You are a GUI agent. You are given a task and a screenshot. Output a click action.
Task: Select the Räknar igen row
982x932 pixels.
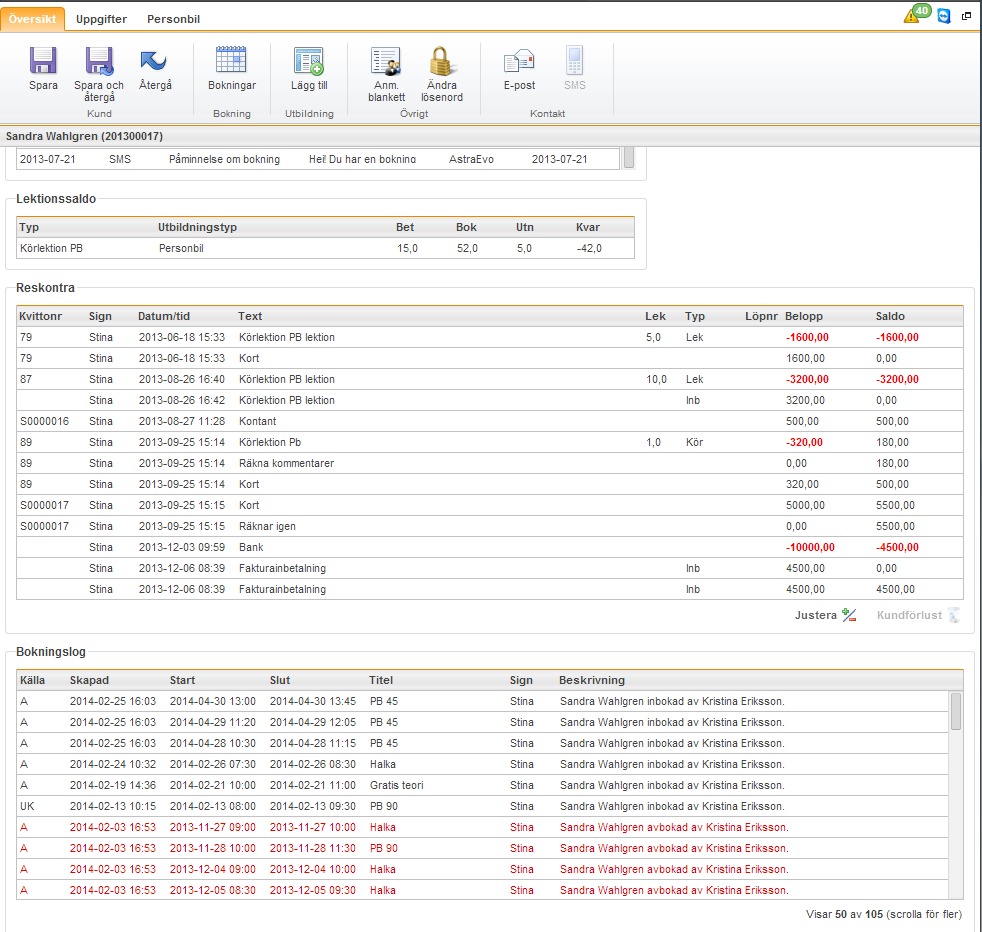490,526
